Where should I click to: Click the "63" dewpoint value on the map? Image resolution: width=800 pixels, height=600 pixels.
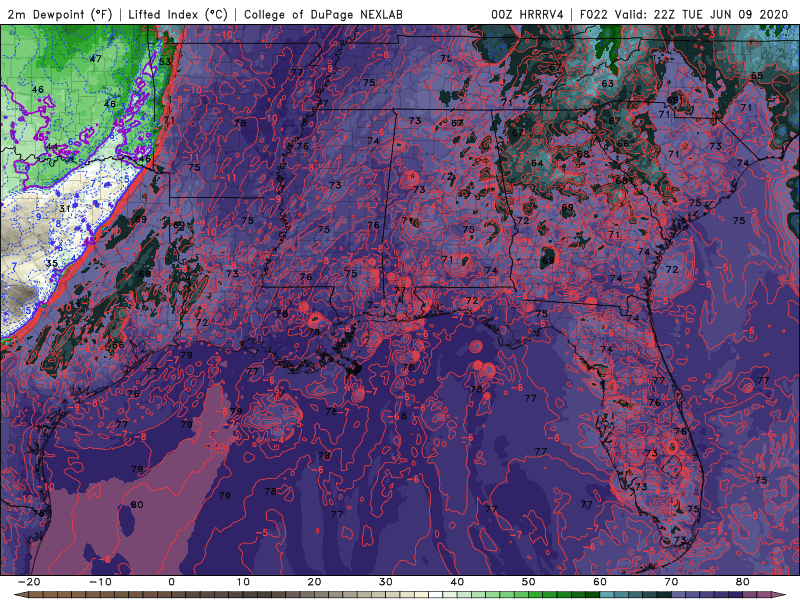[x=607, y=83]
